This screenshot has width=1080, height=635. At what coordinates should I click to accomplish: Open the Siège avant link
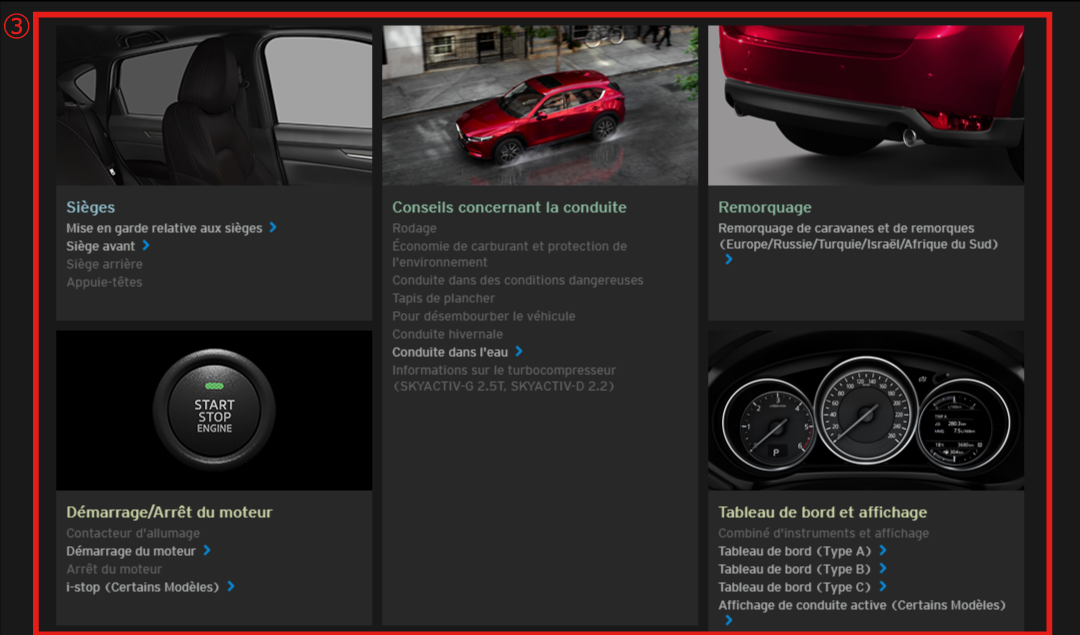(101, 246)
